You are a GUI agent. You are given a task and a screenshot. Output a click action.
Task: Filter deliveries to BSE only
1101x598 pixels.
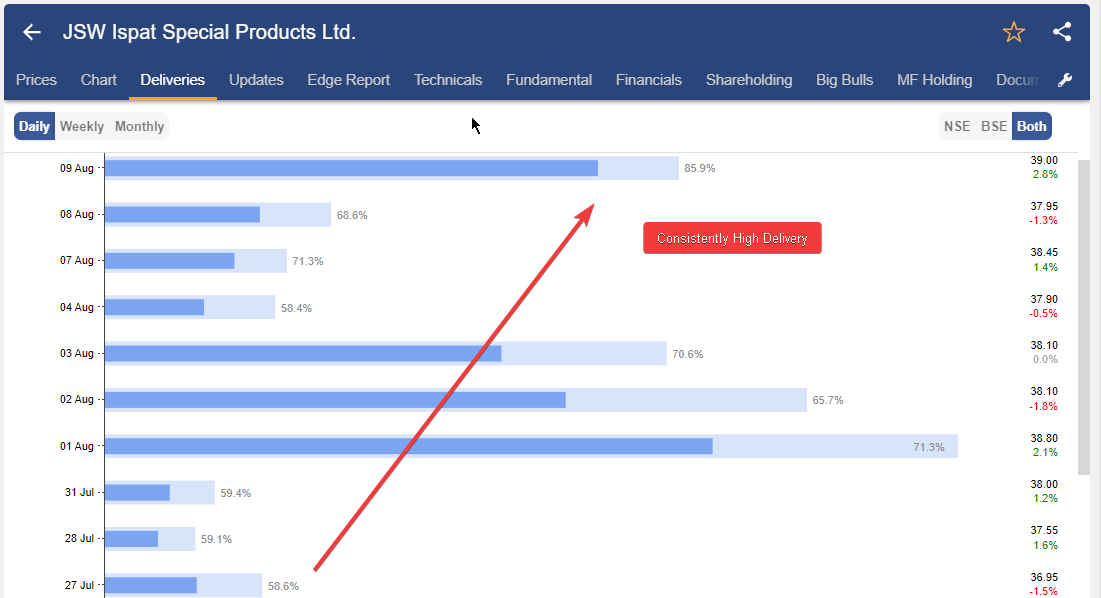(x=994, y=126)
